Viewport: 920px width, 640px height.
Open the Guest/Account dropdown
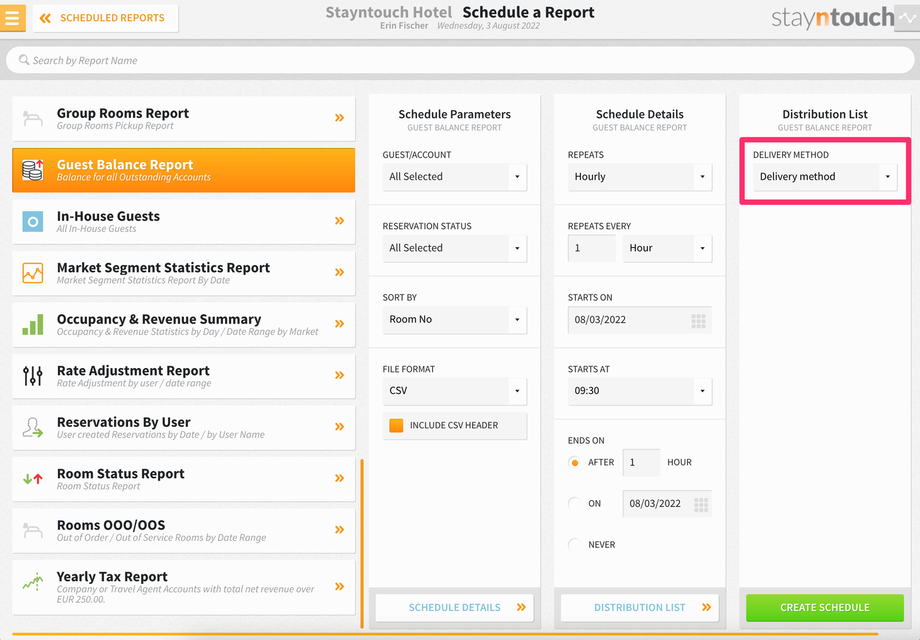click(455, 177)
